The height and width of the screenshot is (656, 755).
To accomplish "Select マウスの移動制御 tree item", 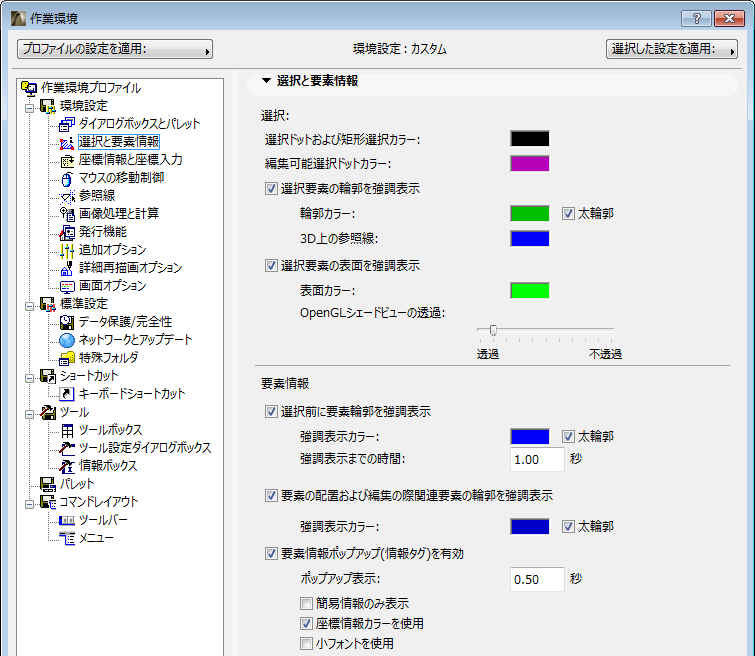I will click(121, 178).
